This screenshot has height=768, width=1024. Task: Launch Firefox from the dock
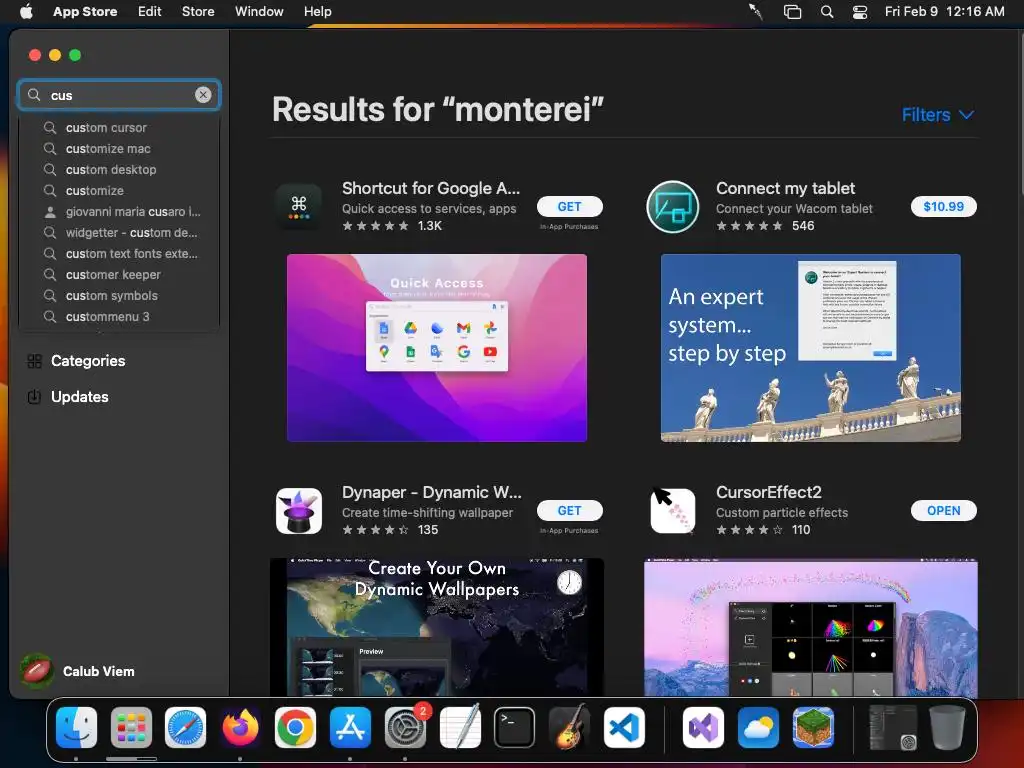[x=240, y=727]
